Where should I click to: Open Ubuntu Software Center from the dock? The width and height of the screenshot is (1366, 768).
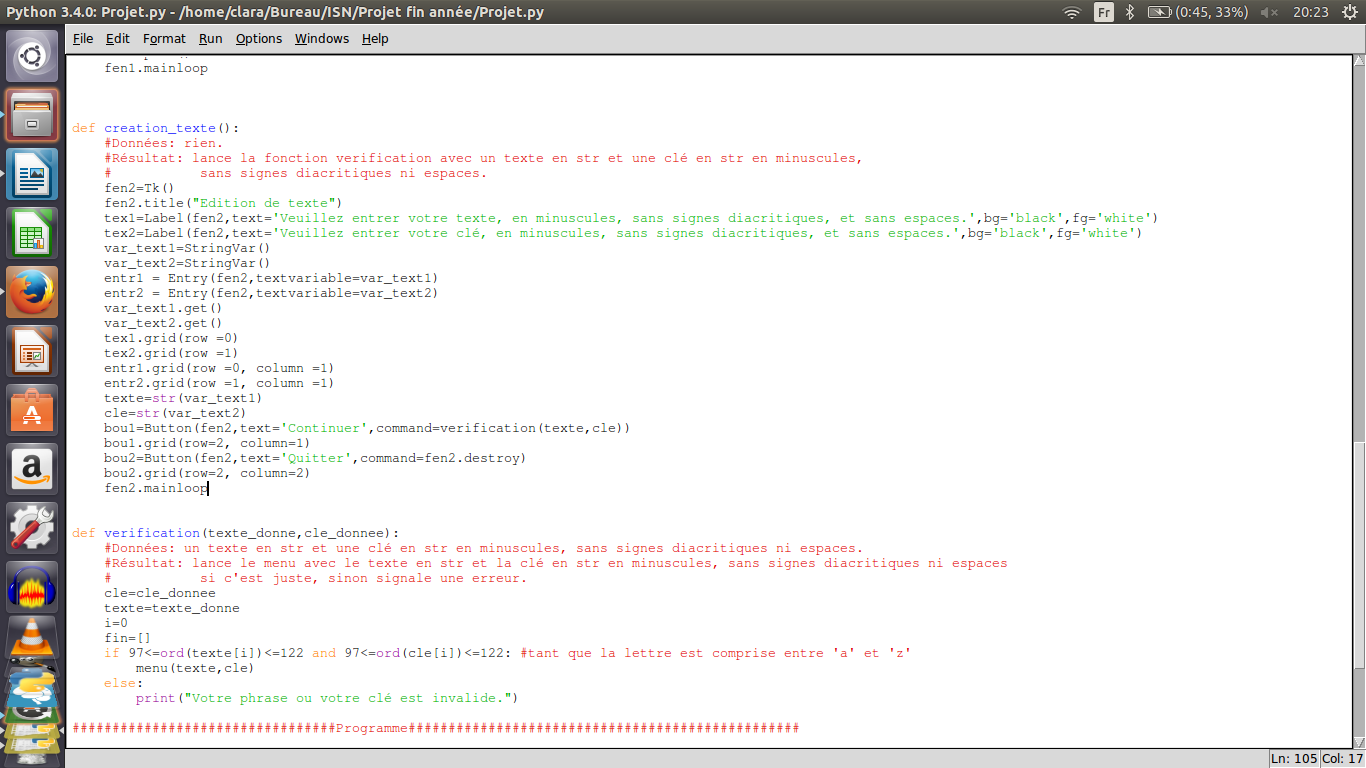[32, 410]
